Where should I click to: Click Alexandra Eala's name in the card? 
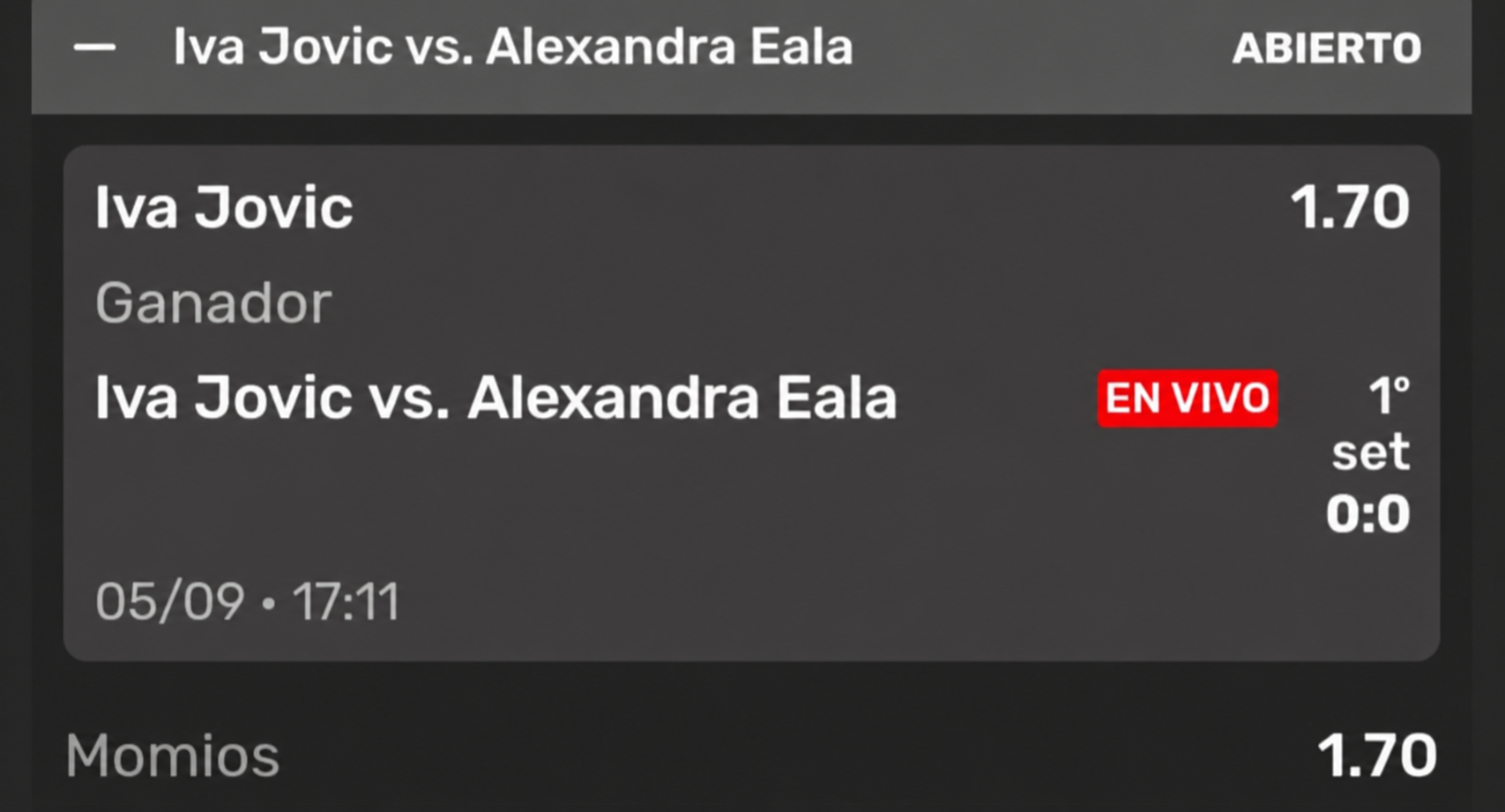682,398
